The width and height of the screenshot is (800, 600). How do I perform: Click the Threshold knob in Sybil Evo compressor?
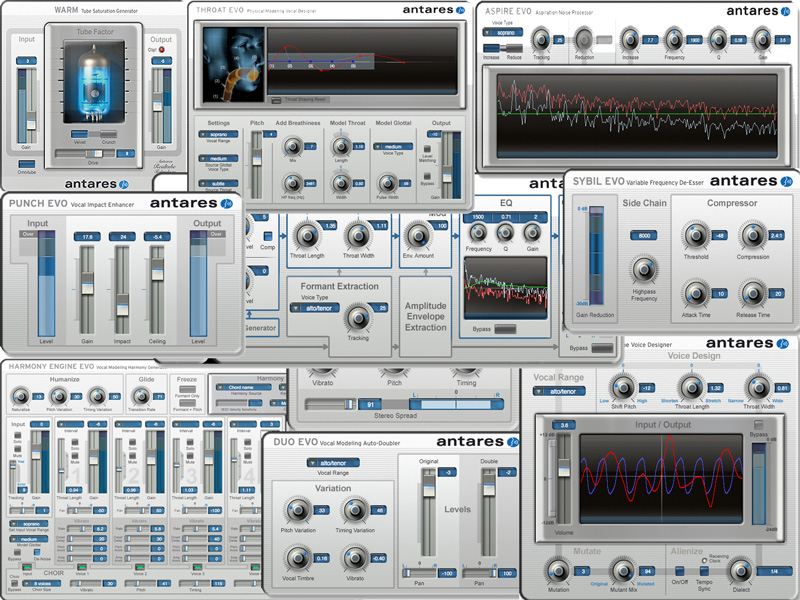click(695, 236)
